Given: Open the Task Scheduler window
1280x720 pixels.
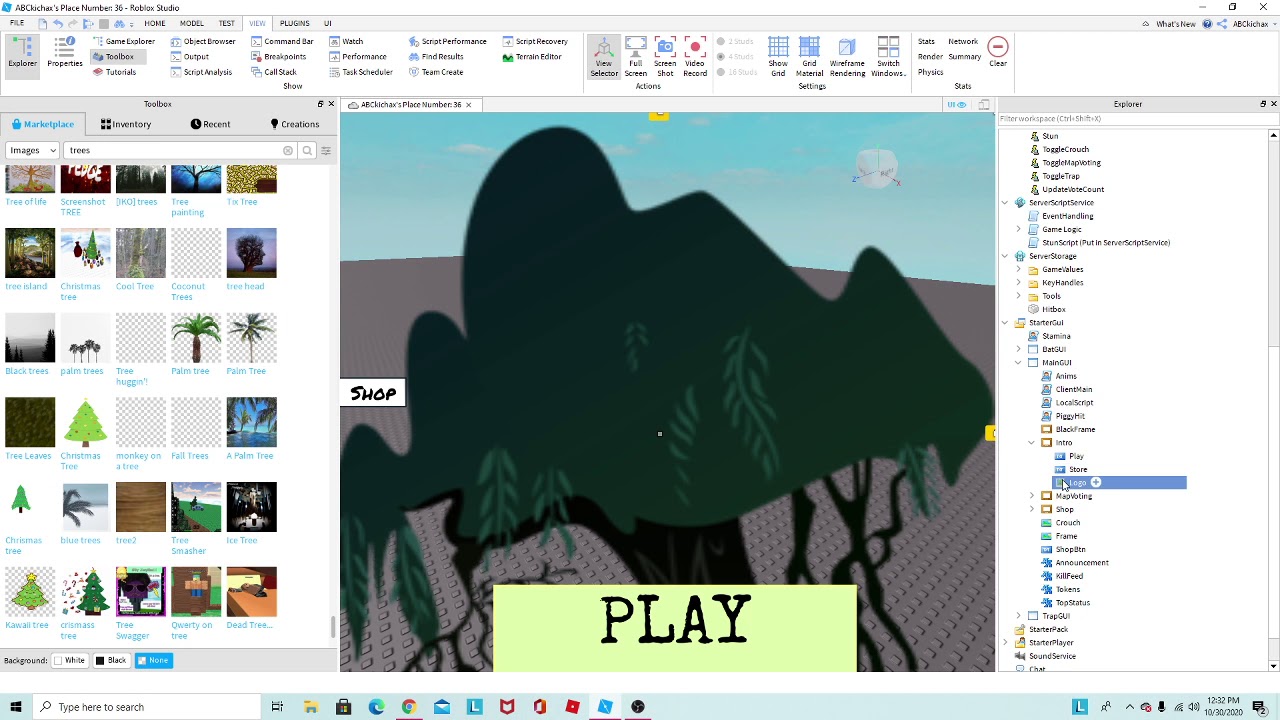Looking at the screenshot, I should (x=360, y=72).
